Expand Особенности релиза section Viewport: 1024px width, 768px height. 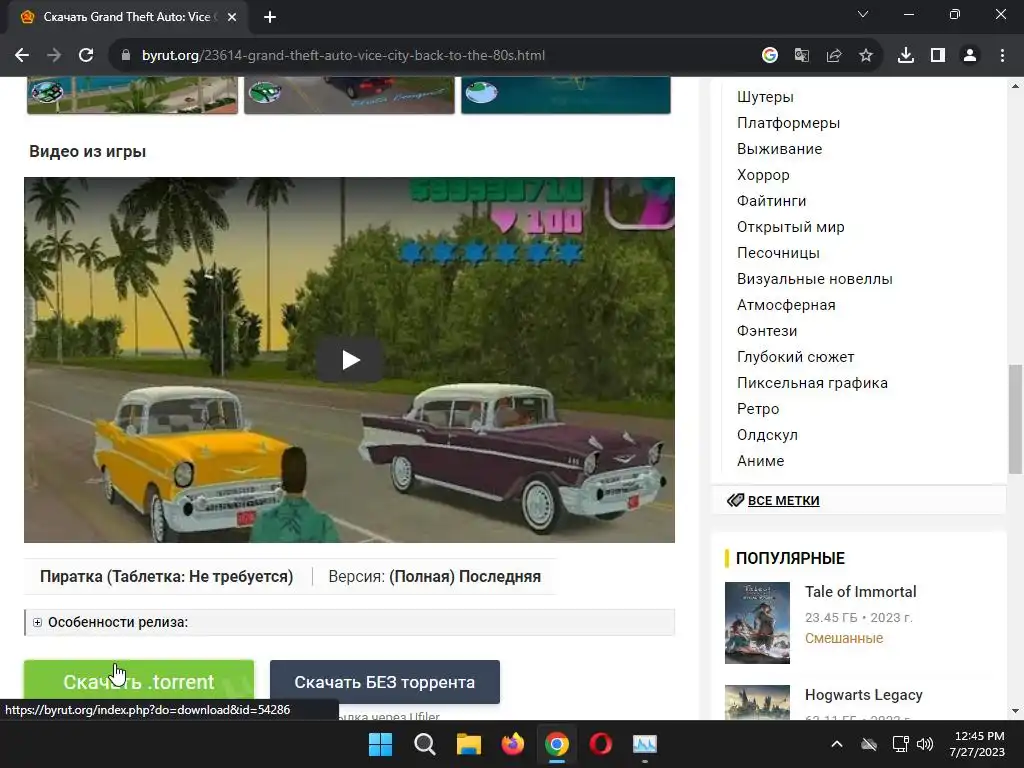(349, 622)
